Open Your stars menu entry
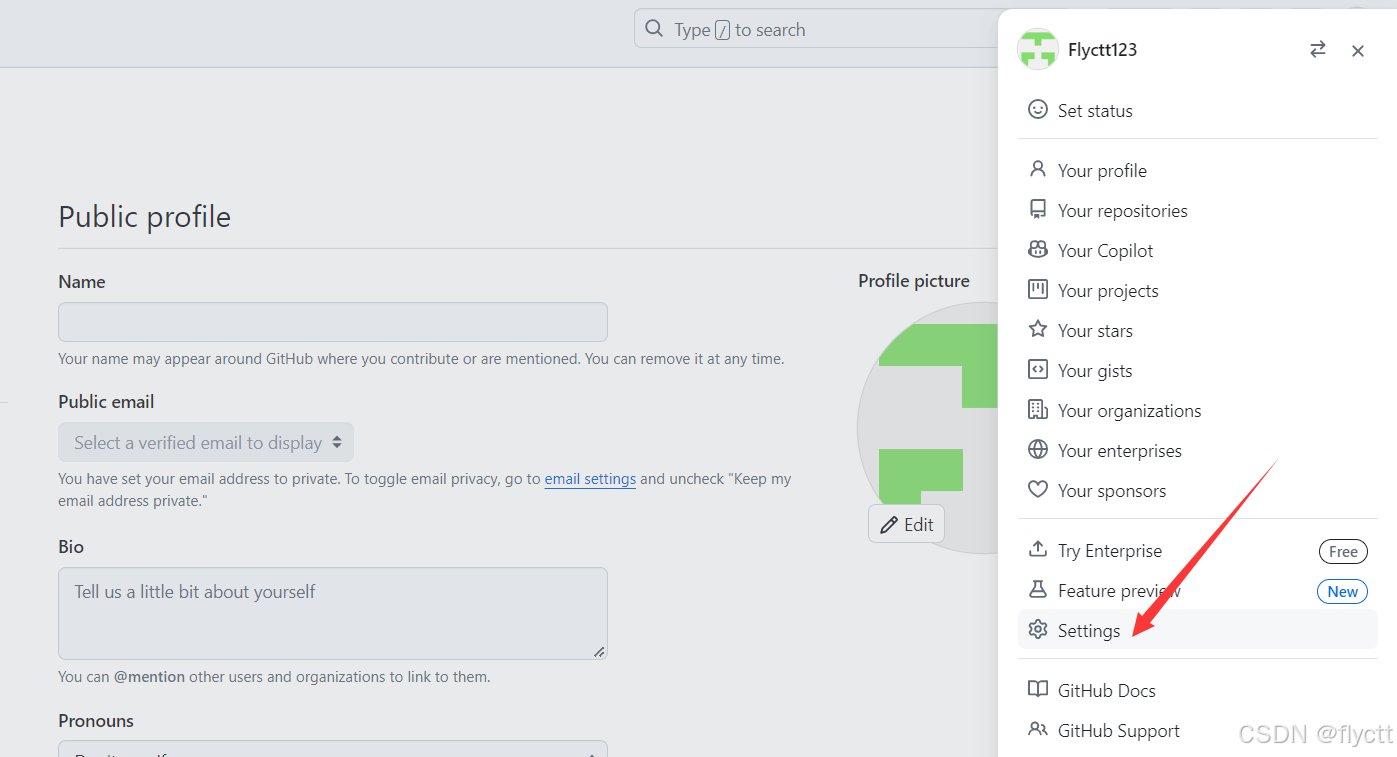This screenshot has height=757, width=1397. (1198, 330)
